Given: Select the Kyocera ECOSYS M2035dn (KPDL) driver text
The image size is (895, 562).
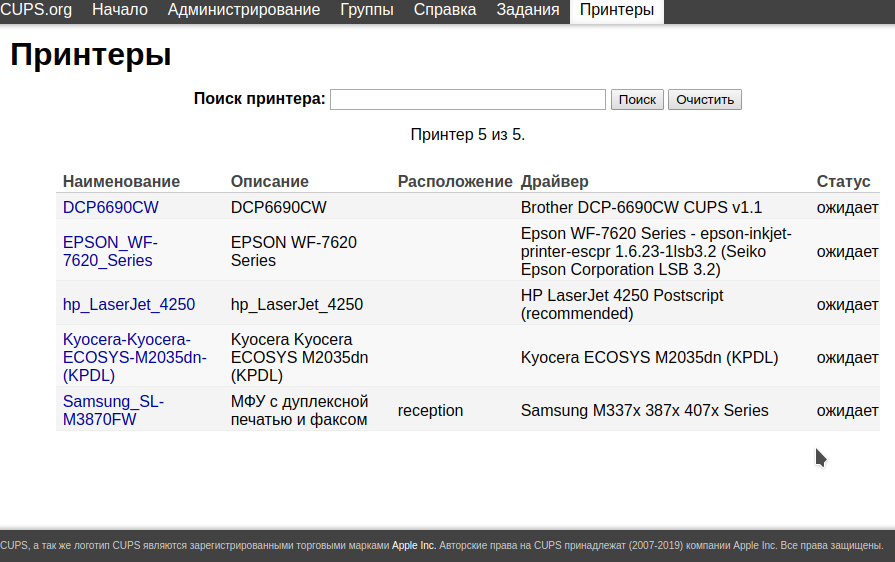Looking at the screenshot, I should coord(649,357).
